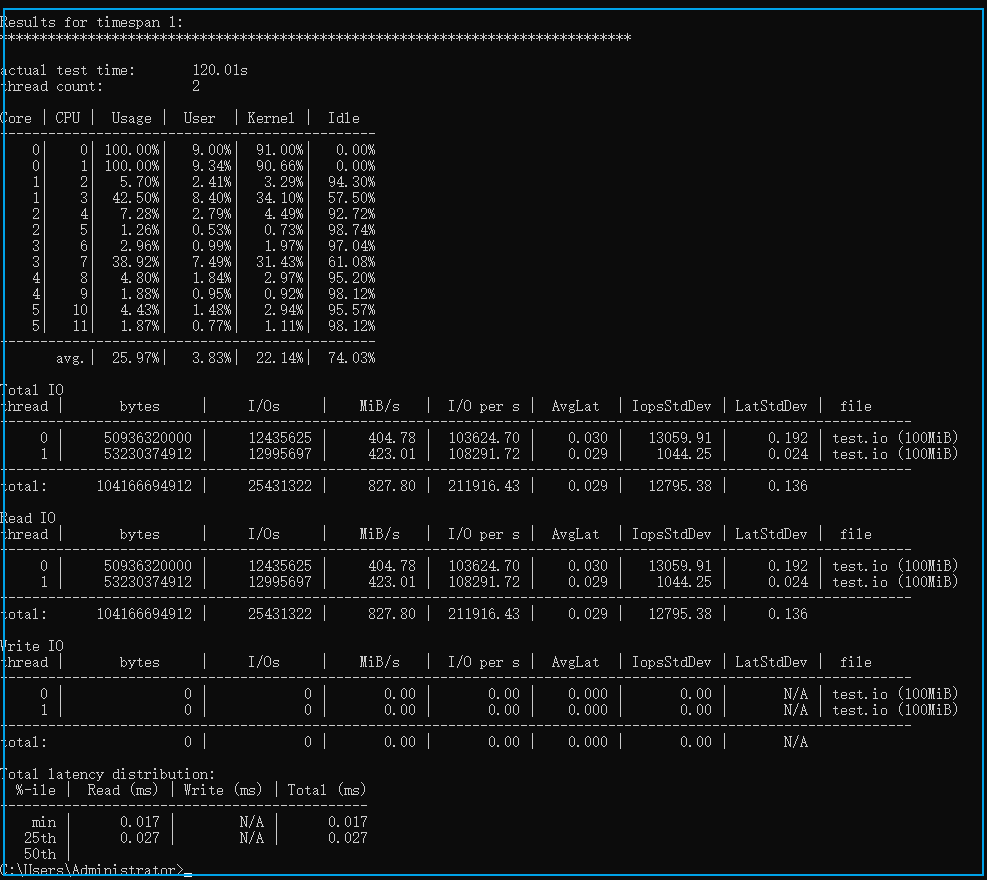
Task: Click the "User" column header in CPU table
Action: (199, 118)
